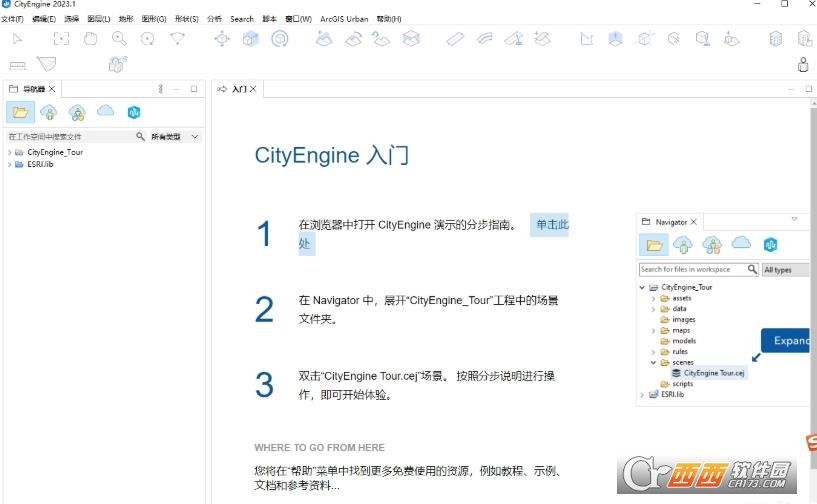Maximize the 入门 welcome pane
The image size is (817, 504).
click(809, 89)
